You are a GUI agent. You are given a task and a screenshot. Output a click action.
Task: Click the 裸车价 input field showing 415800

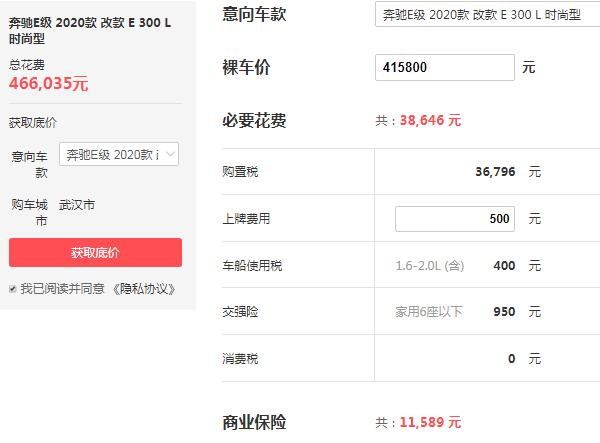447,68
